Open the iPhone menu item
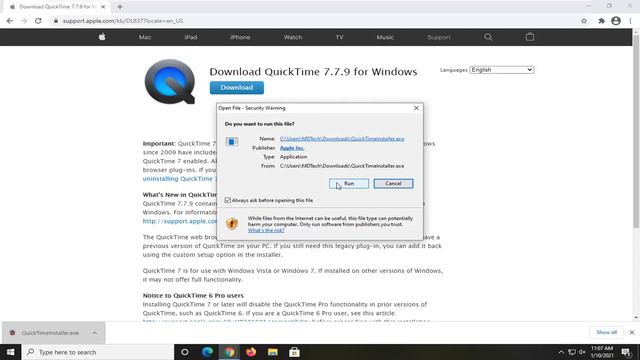This screenshot has height=360, width=640. pos(240,37)
